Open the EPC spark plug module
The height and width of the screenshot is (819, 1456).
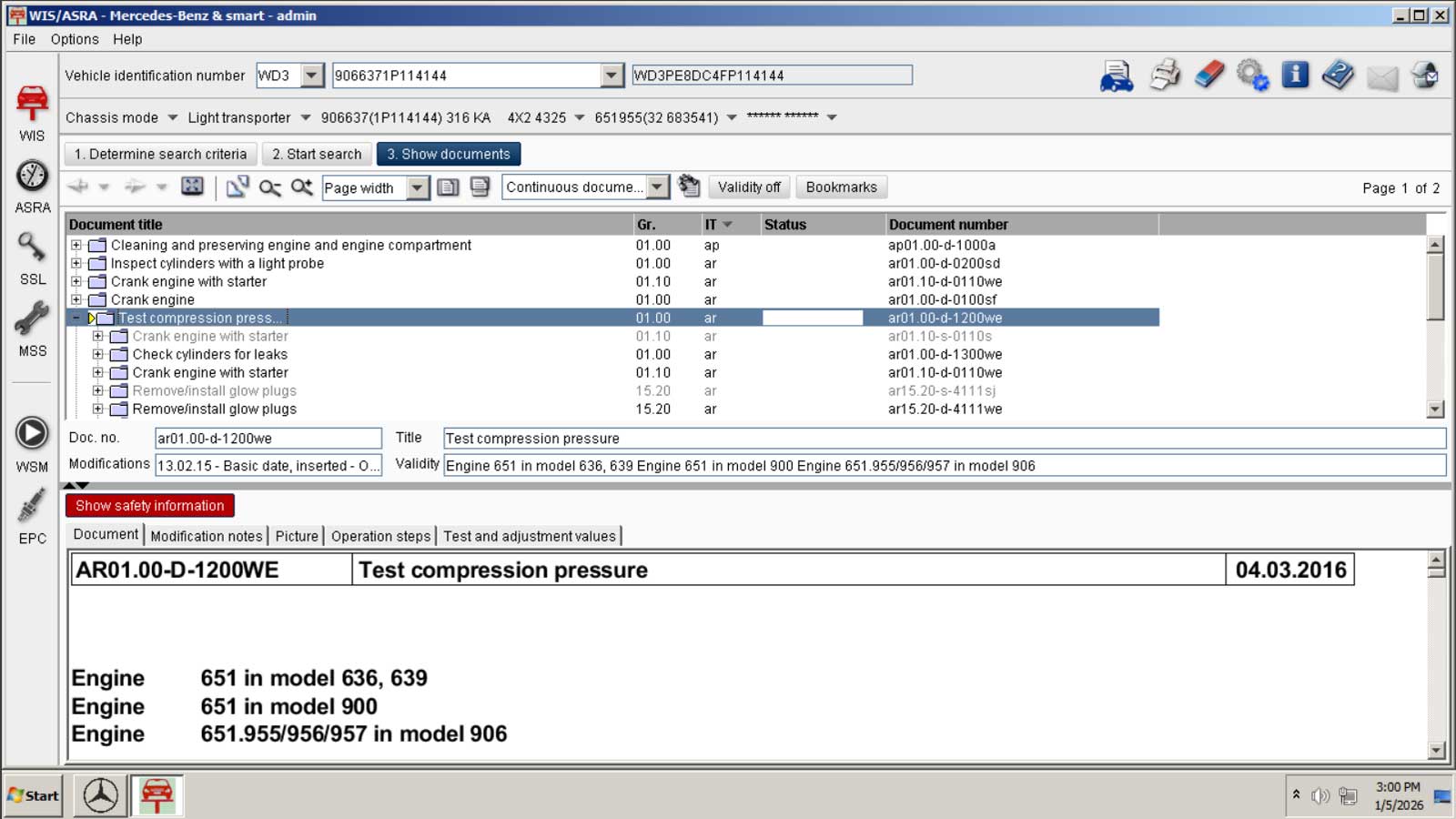pos(32,516)
